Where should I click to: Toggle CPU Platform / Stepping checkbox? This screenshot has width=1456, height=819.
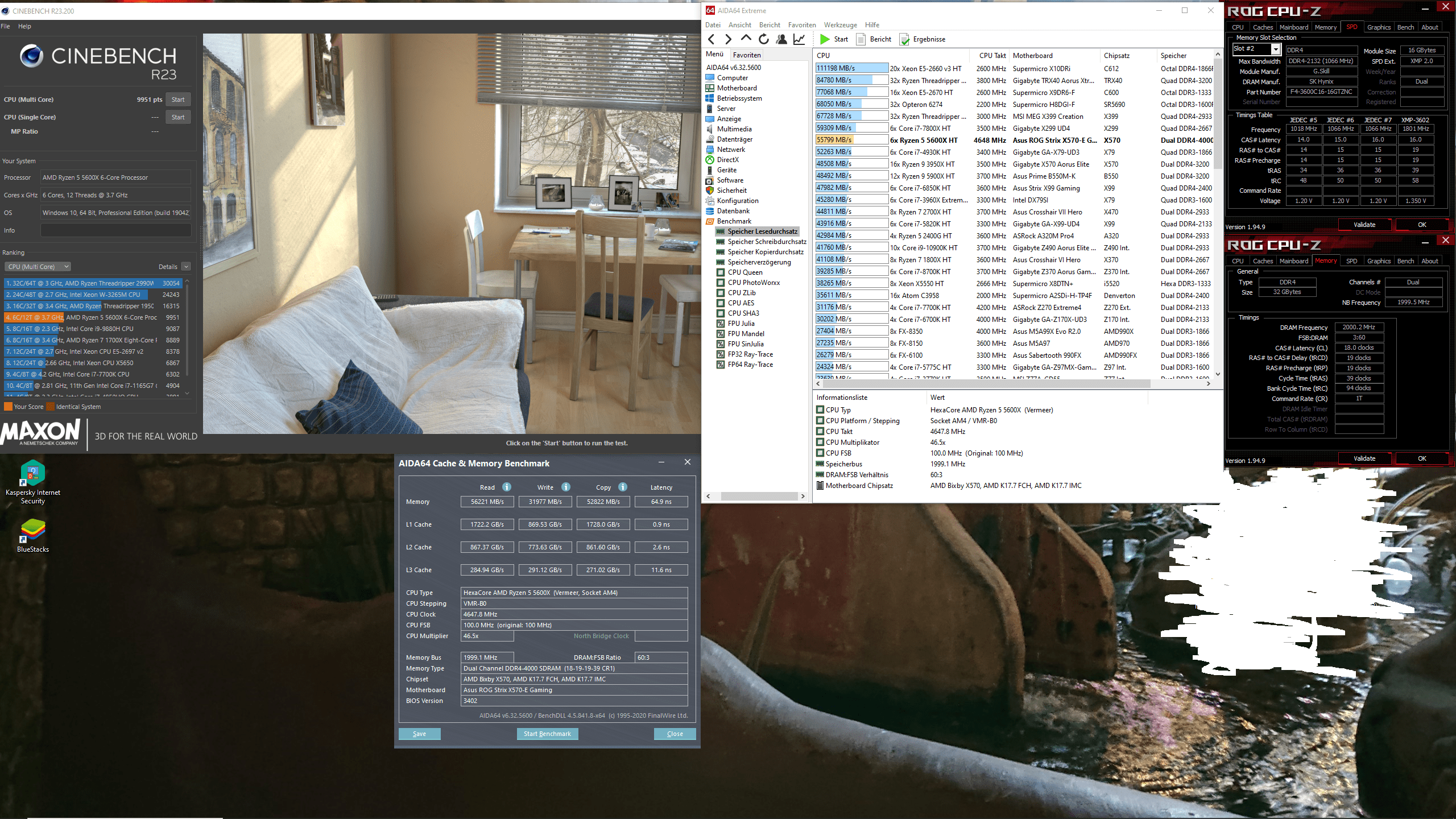[x=820, y=420]
